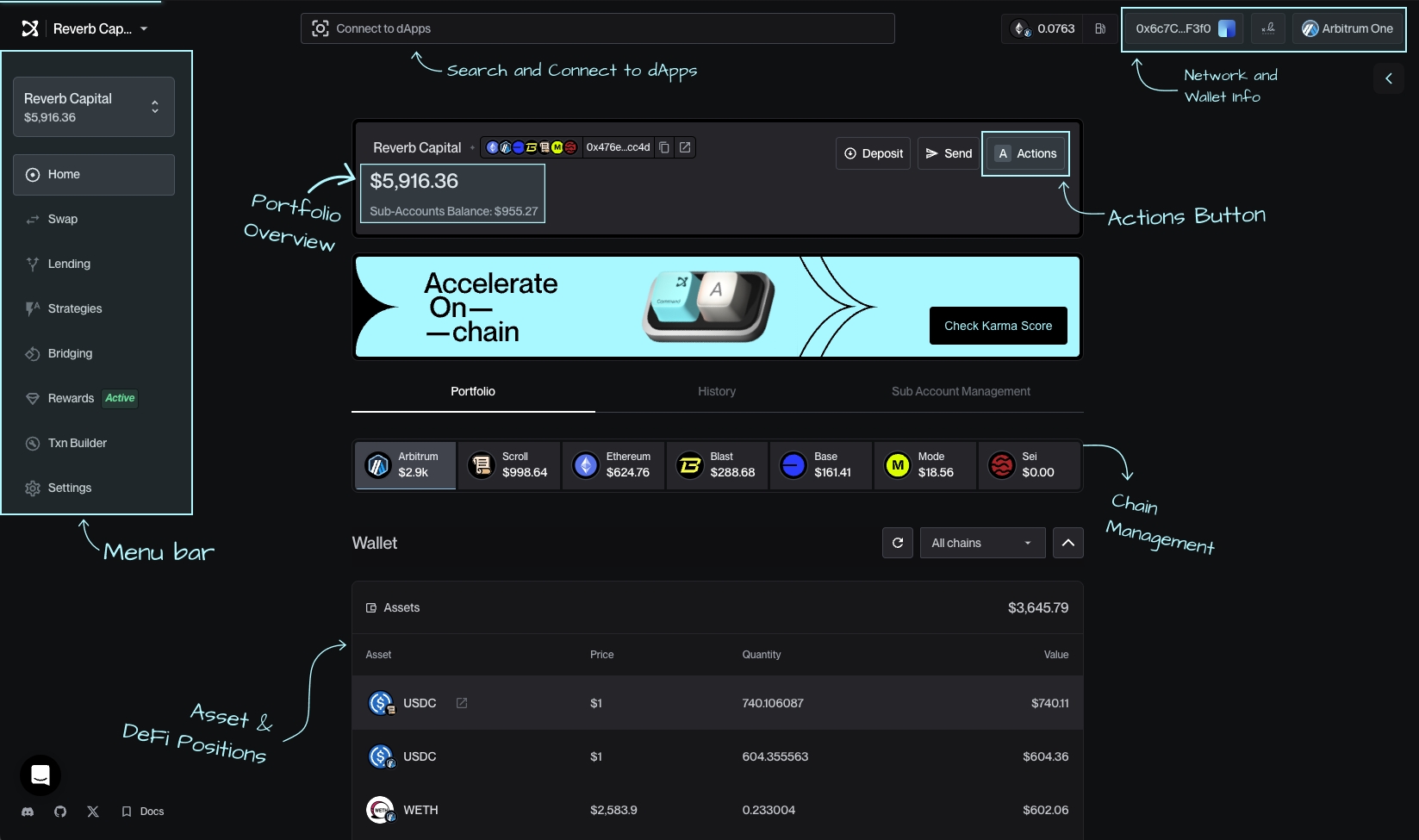Open the X social media icon
This screenshot has width=1419, height=840.
pos(93,812)
